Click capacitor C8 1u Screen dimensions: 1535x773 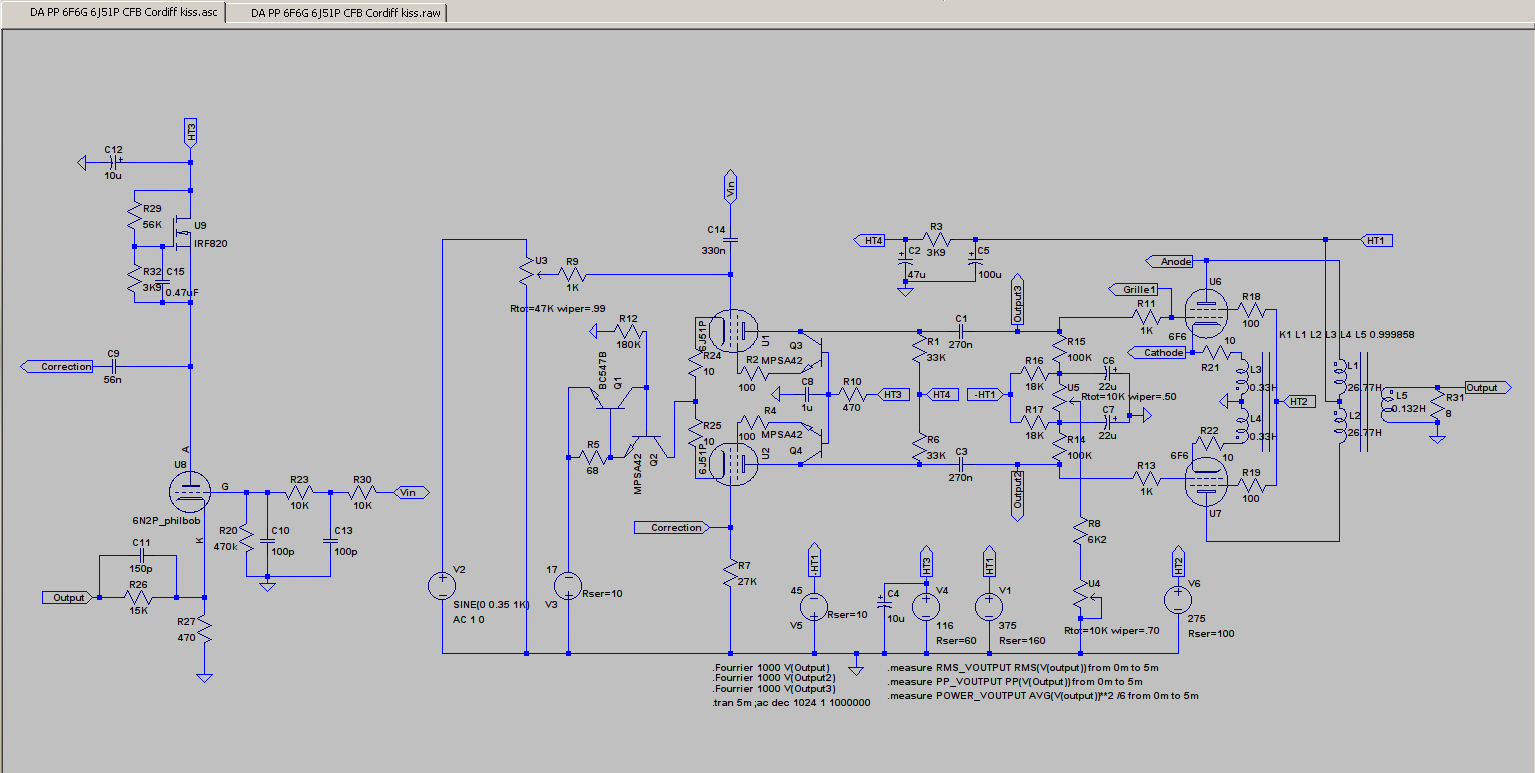[808, 392]
